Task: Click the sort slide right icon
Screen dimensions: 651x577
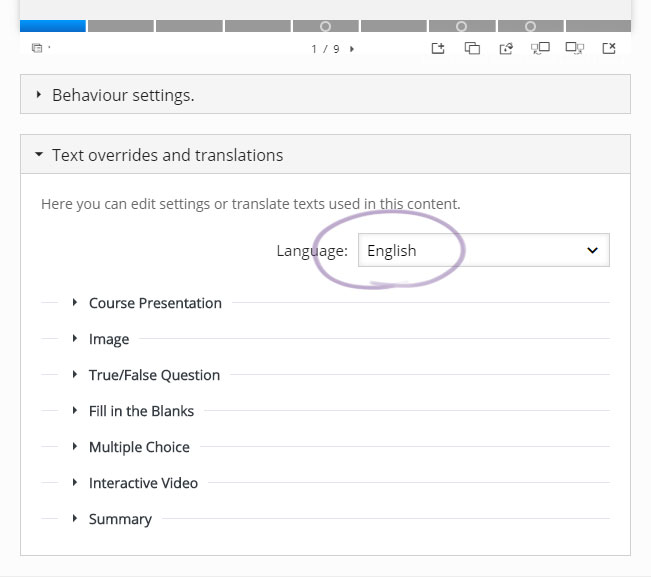Action: click(575, 49)
